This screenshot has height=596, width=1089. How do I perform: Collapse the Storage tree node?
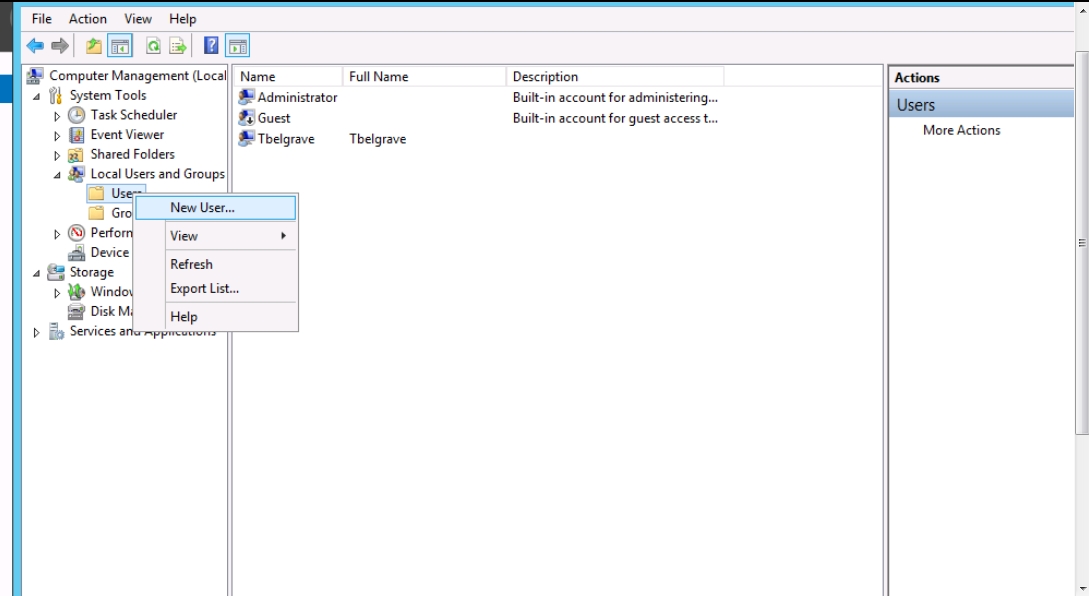pyautogui.click(x=36, y=273)
